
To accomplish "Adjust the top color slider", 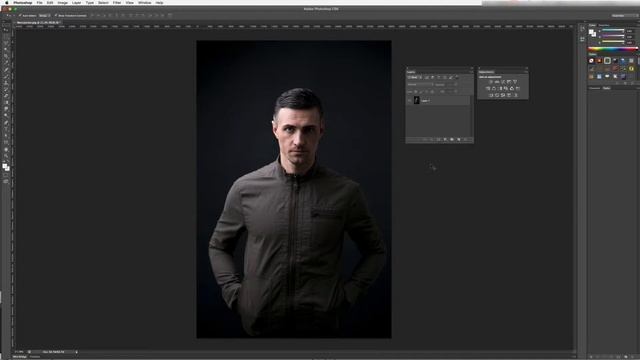I will tap(613, 30).
